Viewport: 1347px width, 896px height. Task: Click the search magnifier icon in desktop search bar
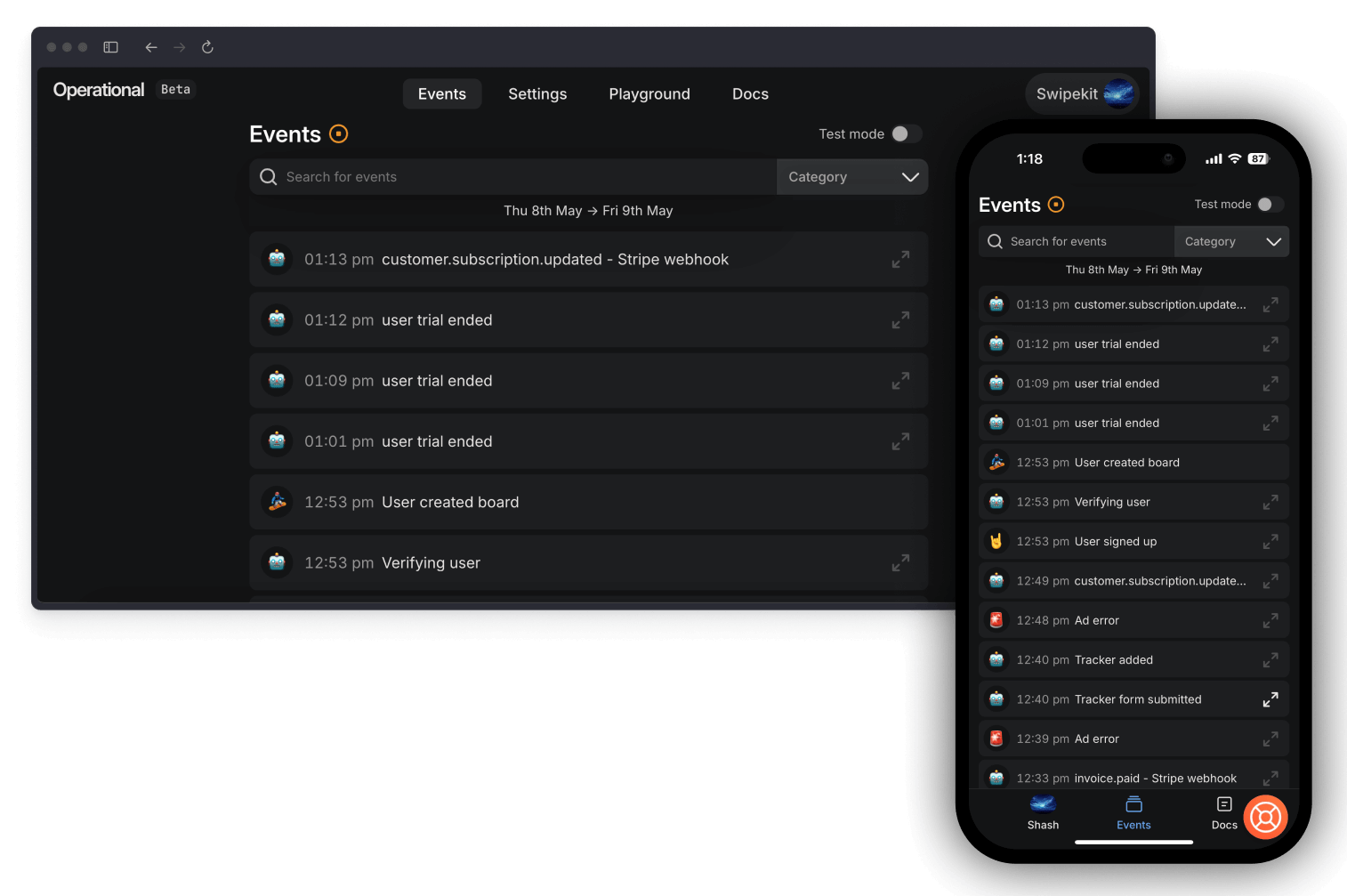(x=268, y=177)
